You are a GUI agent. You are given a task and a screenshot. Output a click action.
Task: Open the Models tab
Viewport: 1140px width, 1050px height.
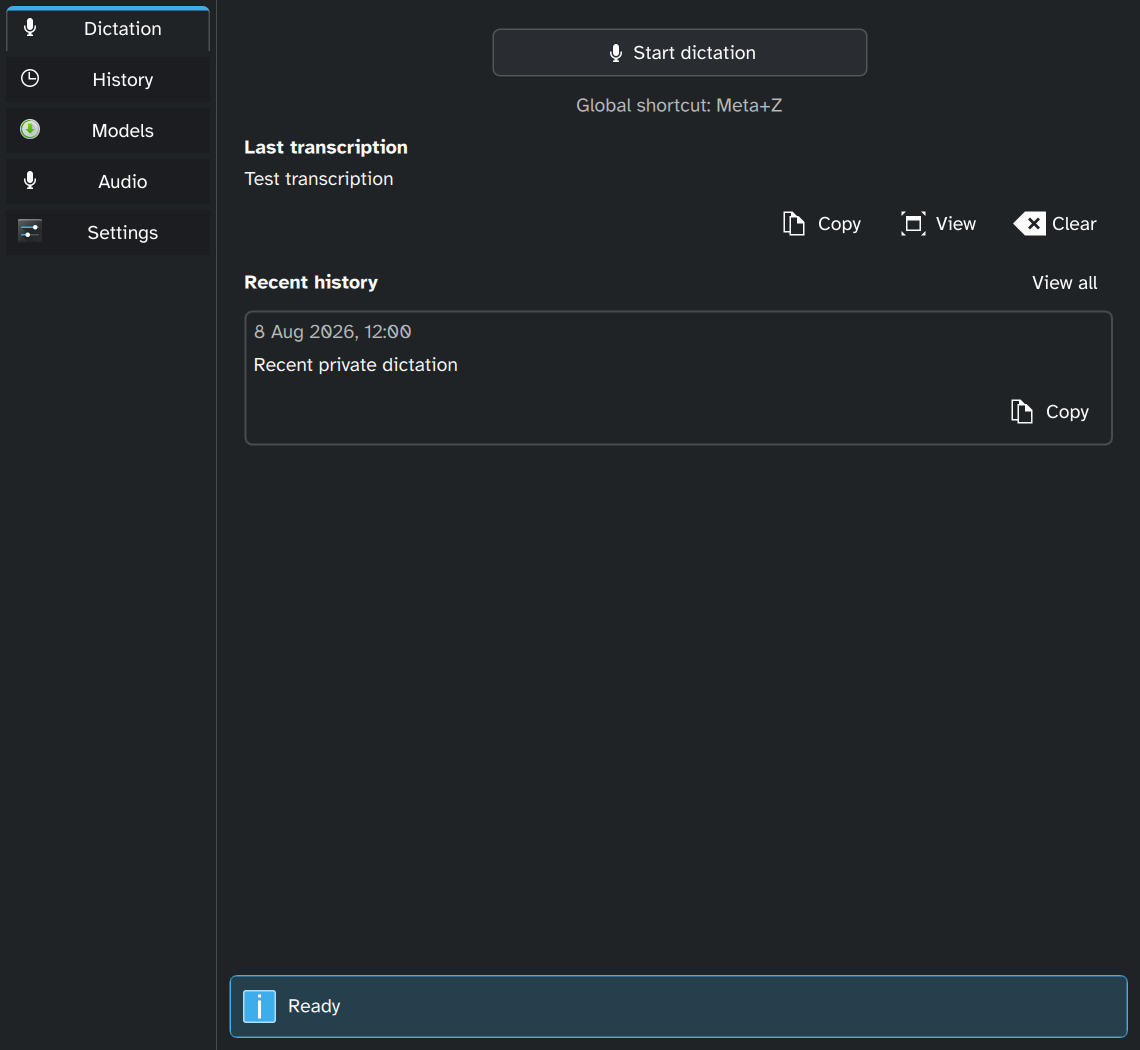coord(108,130)
